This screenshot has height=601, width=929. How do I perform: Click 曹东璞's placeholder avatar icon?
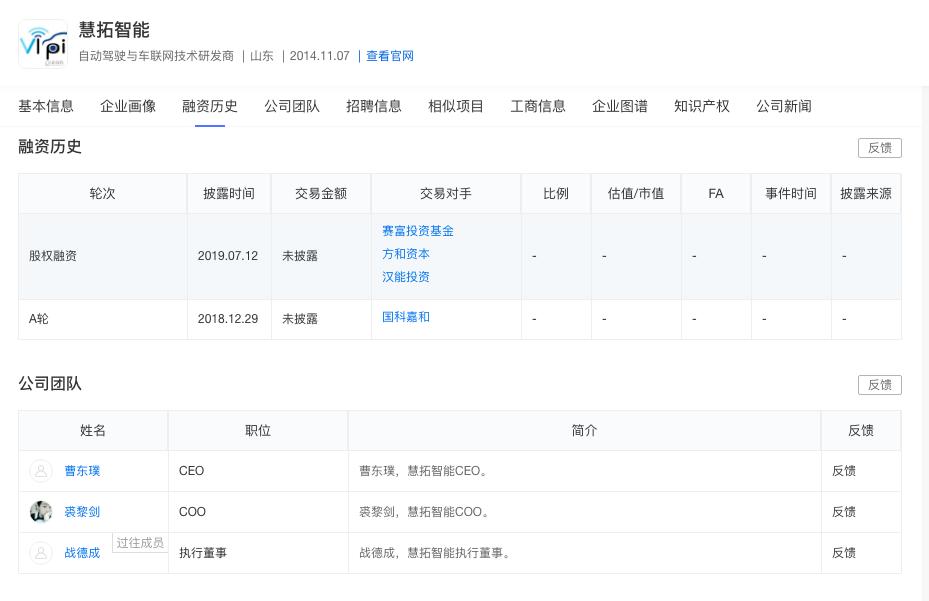[41, 471]
